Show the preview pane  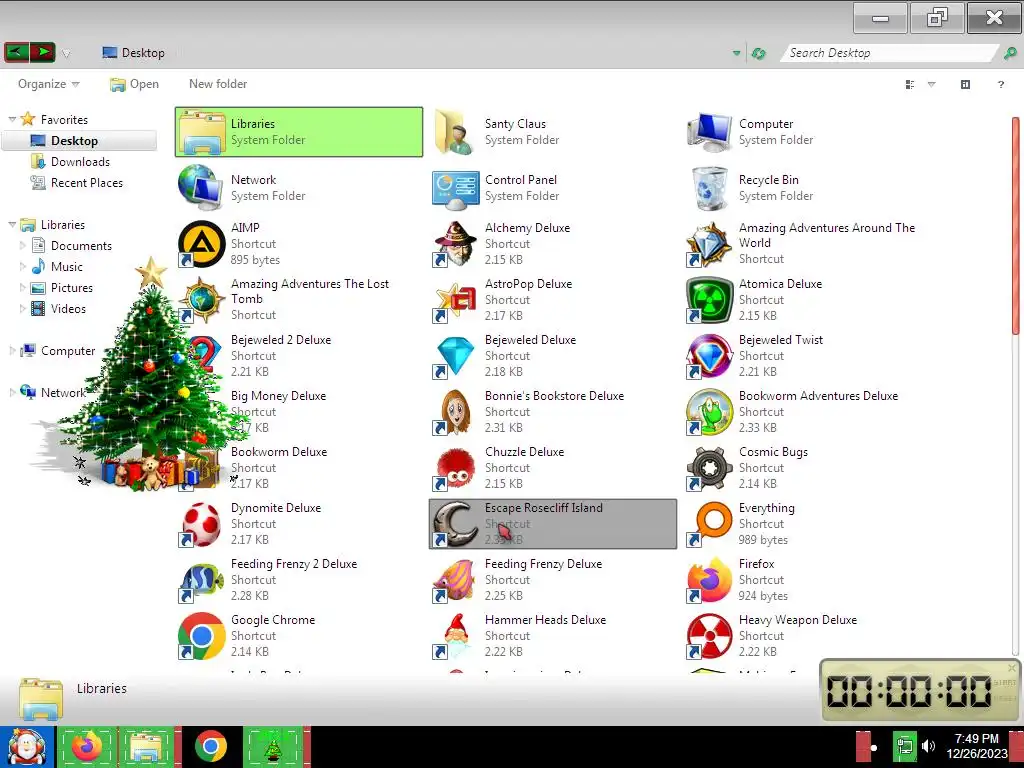[x=965, y=84]
